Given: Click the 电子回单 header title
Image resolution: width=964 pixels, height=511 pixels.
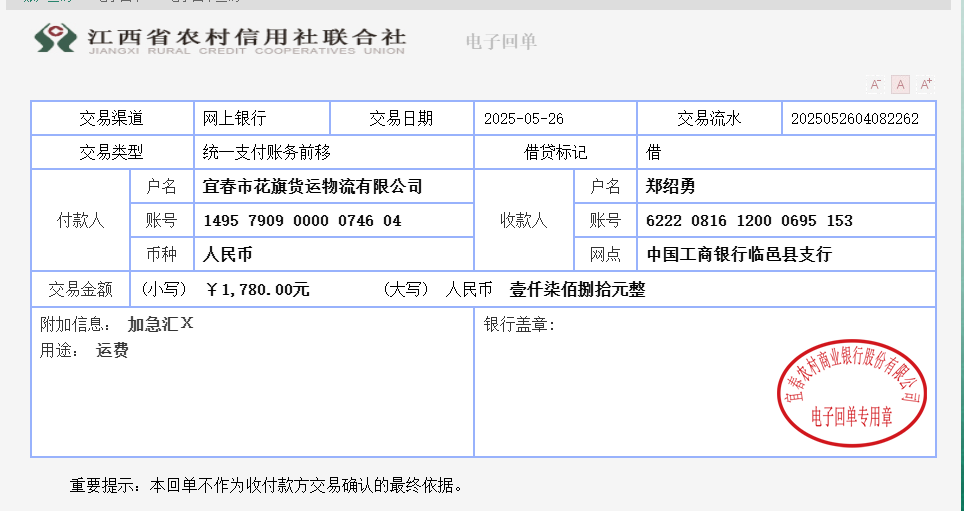Looking at the screenshot, I should (502, 41).
